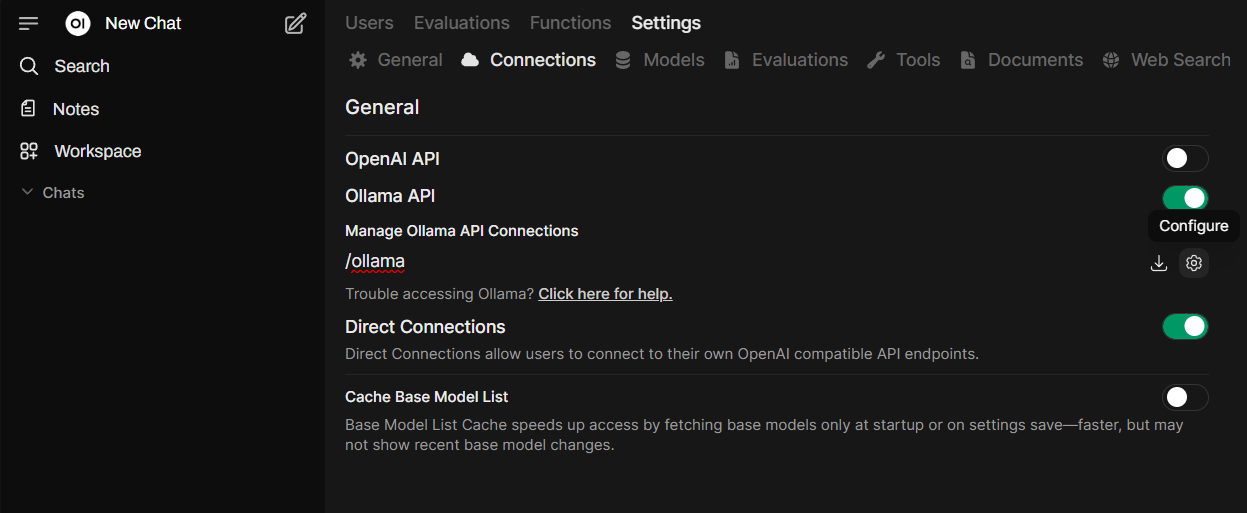Enable Cache Base Model List toggle
1247x513 pixels.
[x=1185, y=397]
